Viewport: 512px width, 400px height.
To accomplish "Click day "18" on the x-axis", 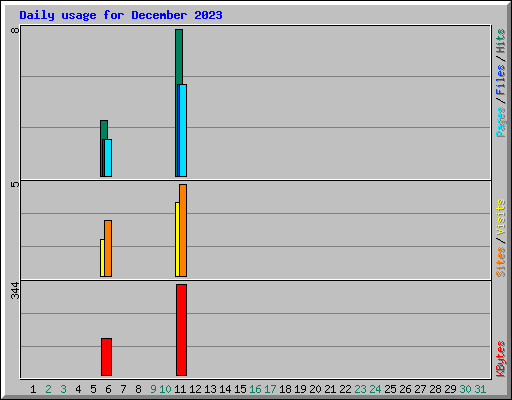I will (285, 389).
